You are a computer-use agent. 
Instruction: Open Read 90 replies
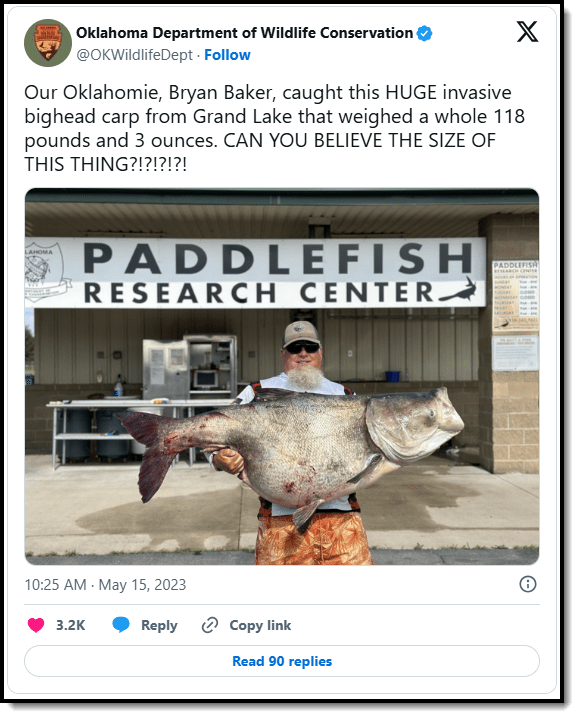pos(282,661)
